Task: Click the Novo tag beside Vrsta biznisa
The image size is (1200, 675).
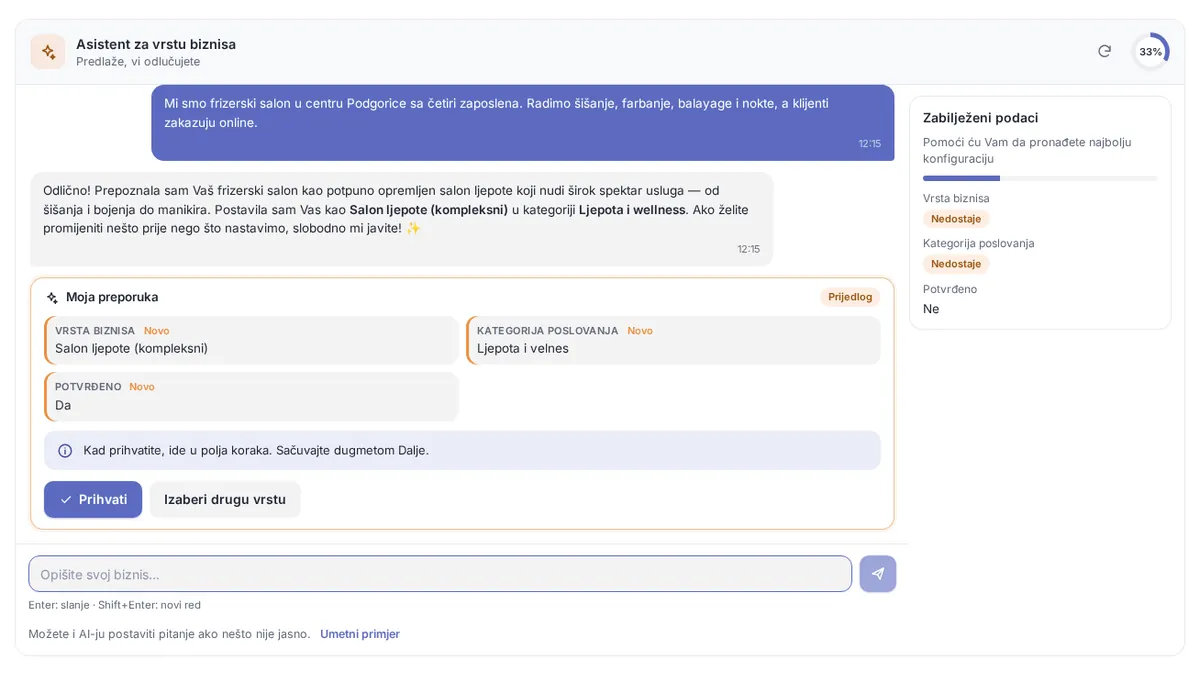Action: coord(157,331)
